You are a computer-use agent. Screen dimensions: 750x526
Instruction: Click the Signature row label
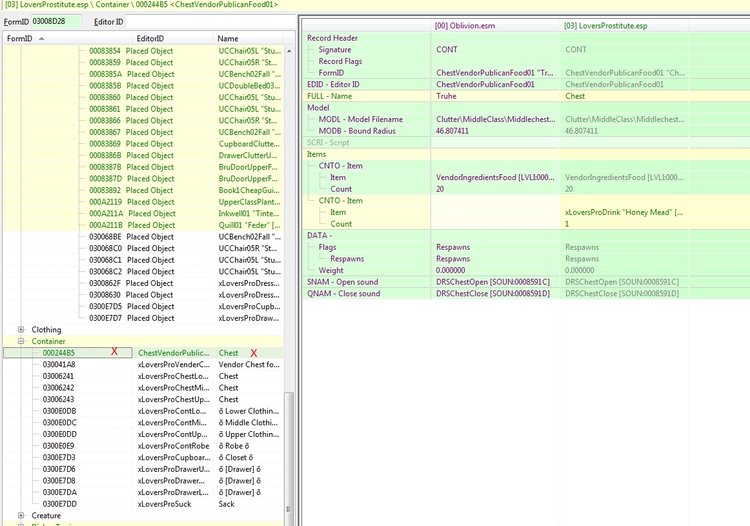point(335,49)
